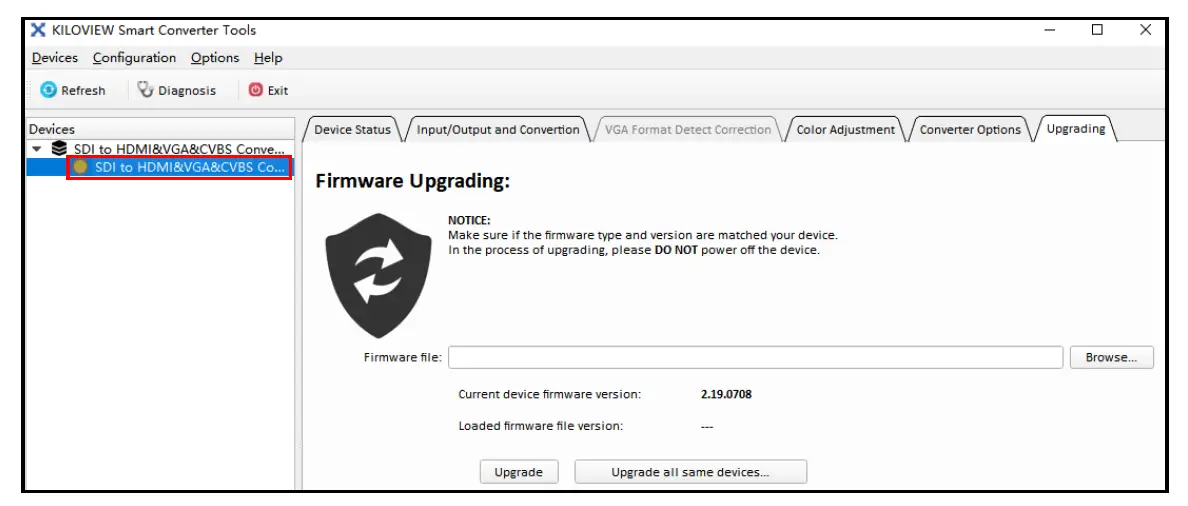Click the KILOVIEW app logo icon

tap(39, 30)
